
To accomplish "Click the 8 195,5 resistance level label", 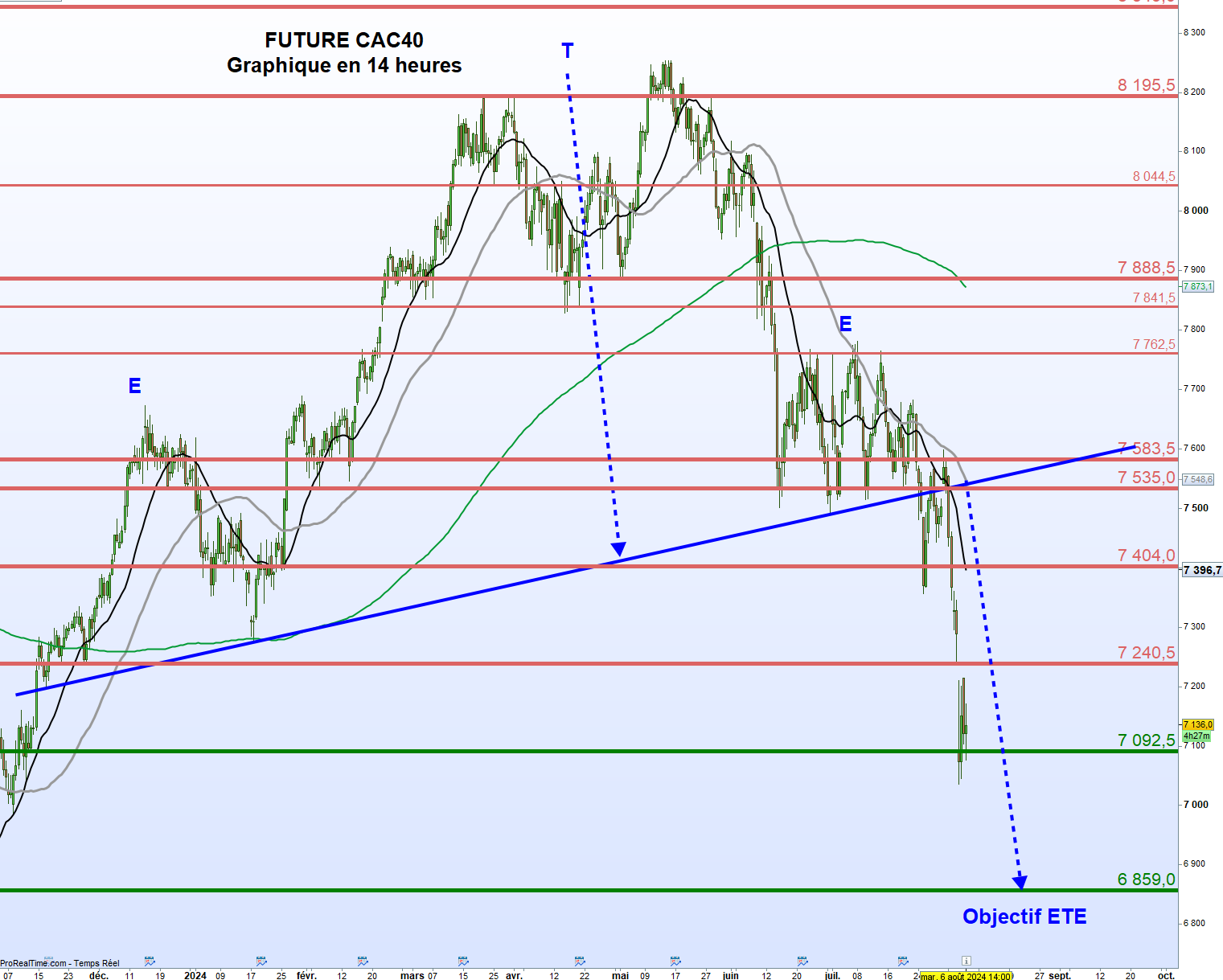I will [1146, 85].
